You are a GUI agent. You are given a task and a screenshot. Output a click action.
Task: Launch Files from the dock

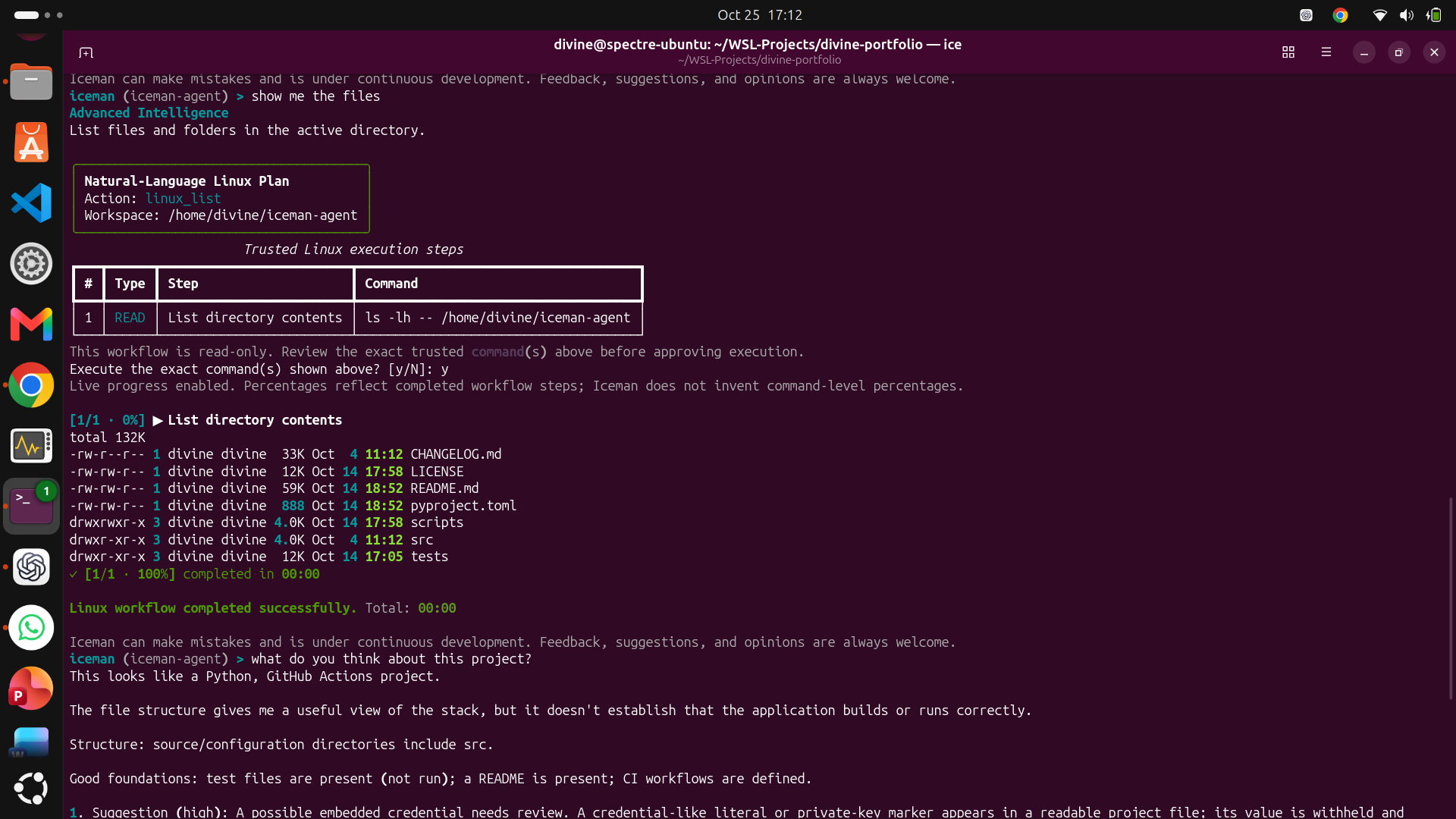pyautogui.click(x=31, y=82)
